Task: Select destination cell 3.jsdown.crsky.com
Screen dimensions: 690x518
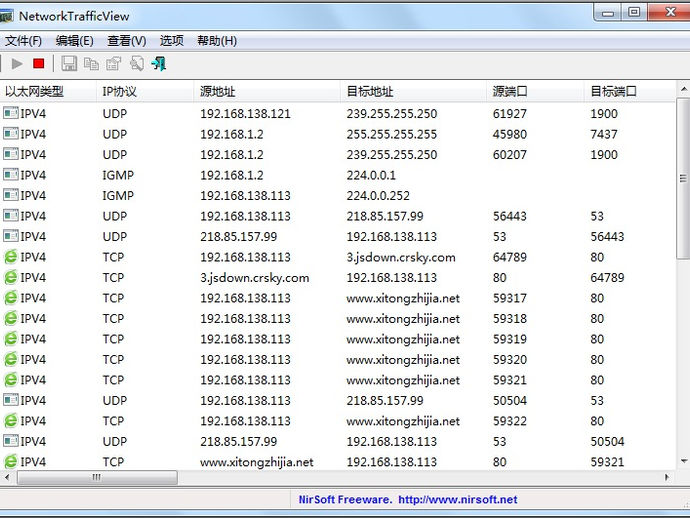Action: [401, 257]
